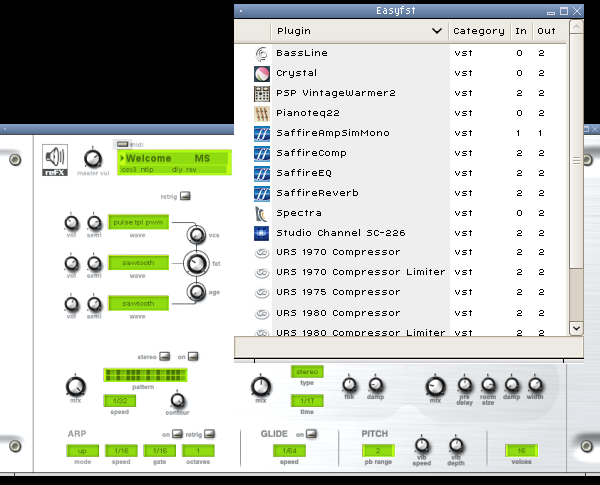Click the URS 1975 Compressor icon
The width and height of the screenshot is (600, 485).
[x=262, y=293]
